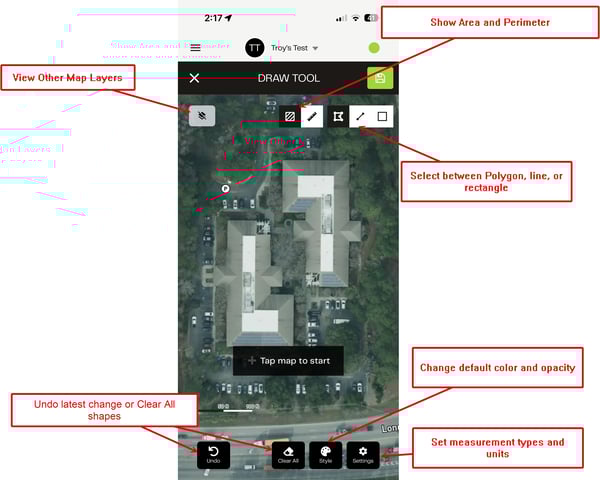Select the line drawing tool

[360, 116]
